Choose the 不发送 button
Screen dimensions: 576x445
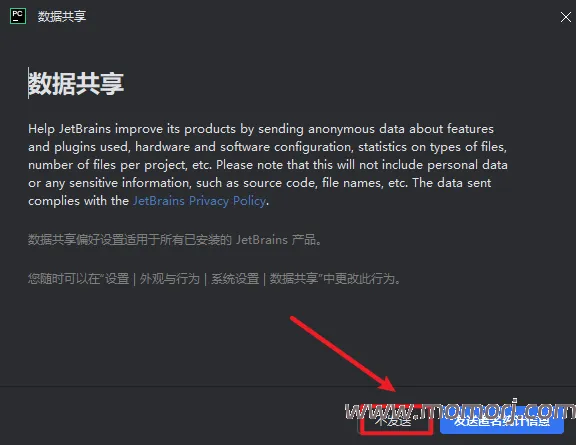pos(395,421)
